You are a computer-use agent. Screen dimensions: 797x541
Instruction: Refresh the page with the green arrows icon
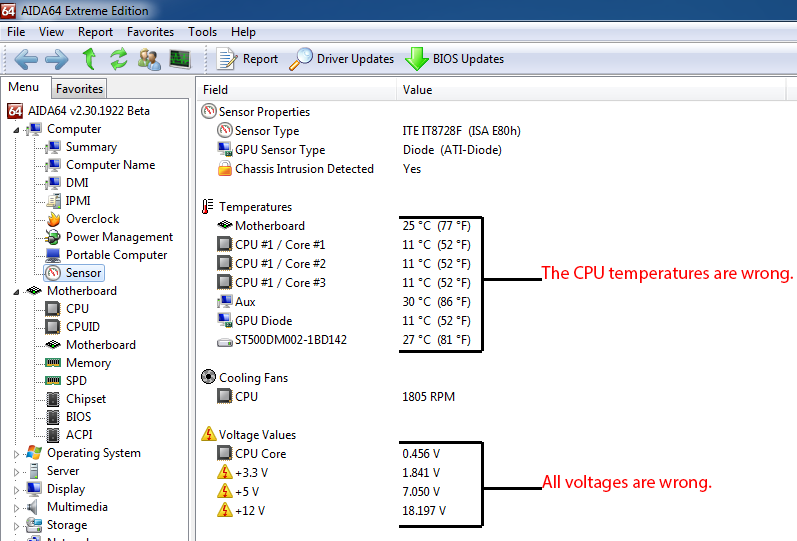pyautogui.click(x=119, y=59)
